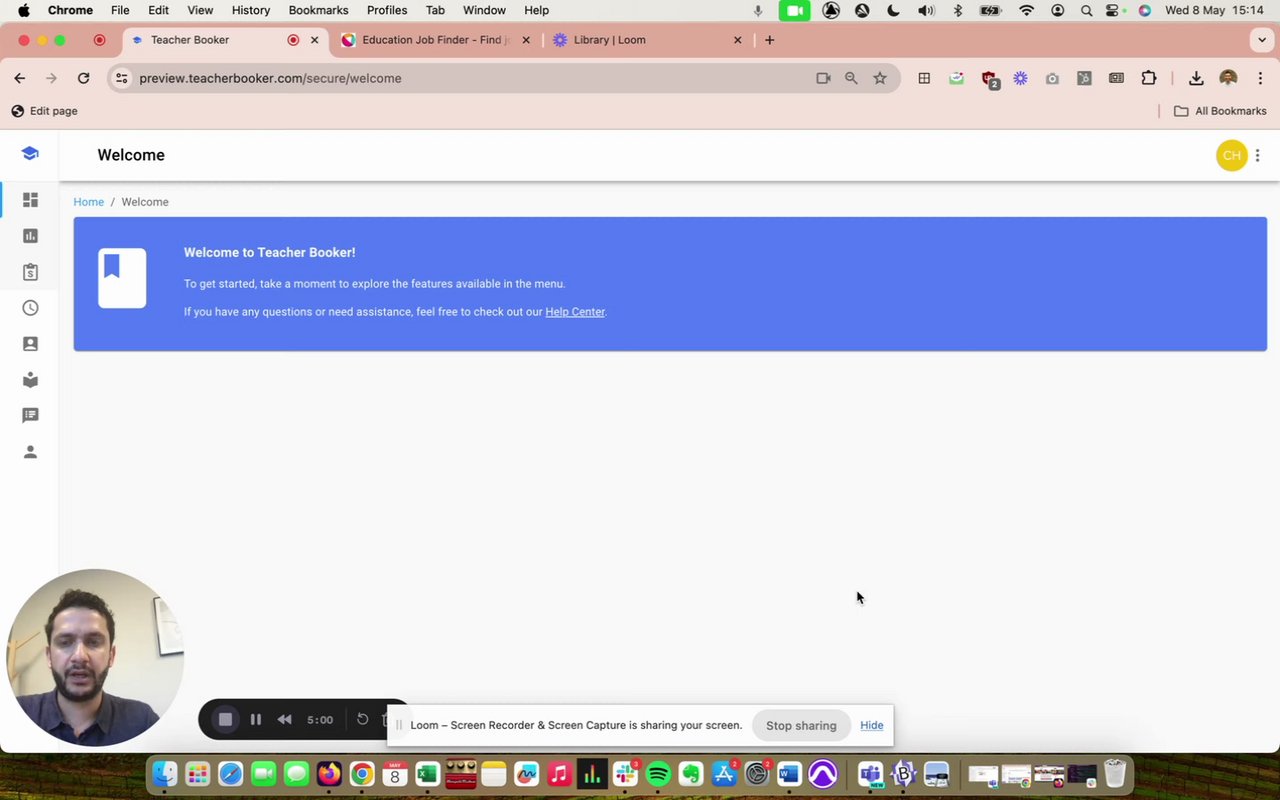Image resolution: width=1280 pixels, height=800 pixels.
Task: Click the HubSpot extension icon
Action: [x=1084, y=78]
